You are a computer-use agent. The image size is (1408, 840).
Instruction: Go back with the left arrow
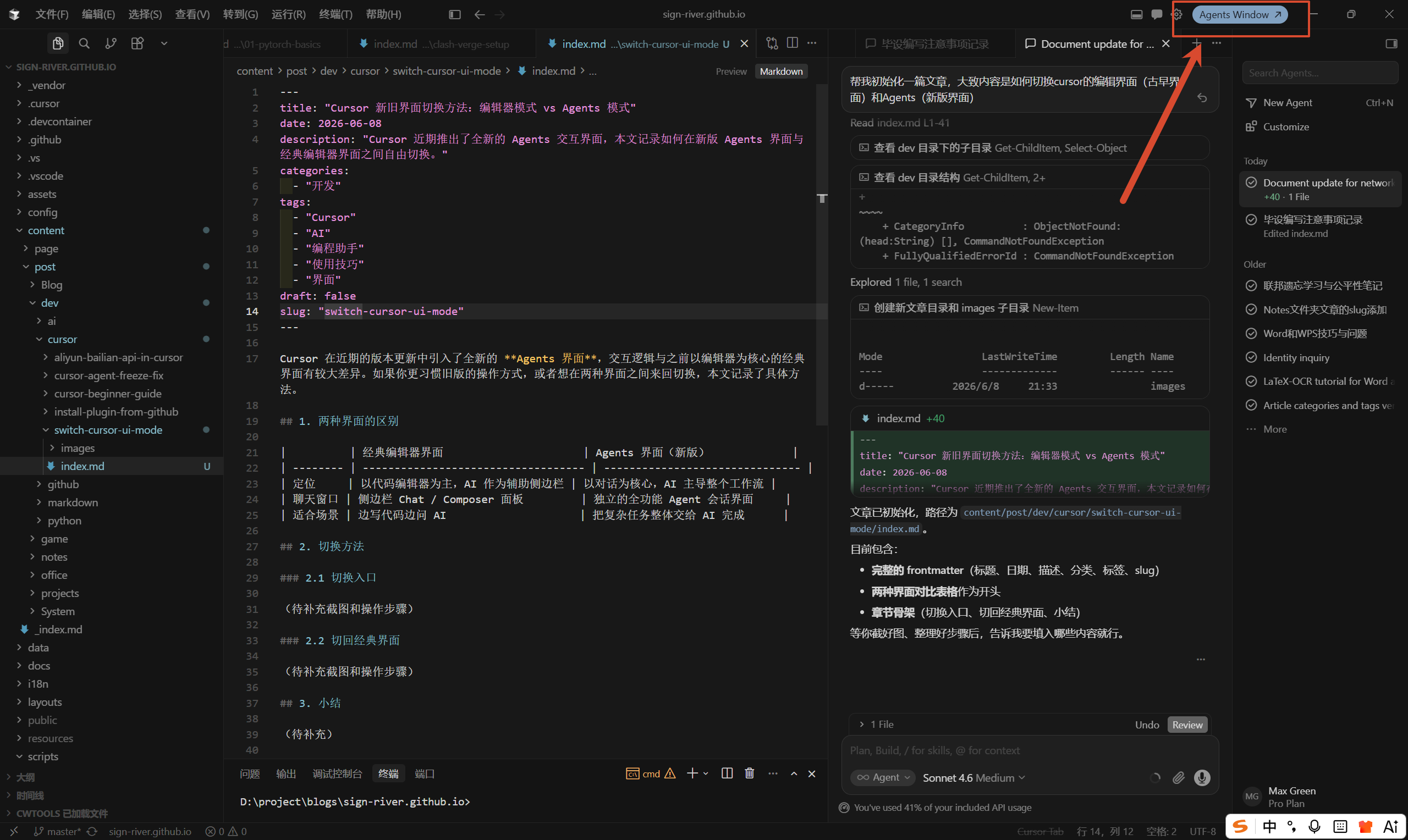click(480, 14)
